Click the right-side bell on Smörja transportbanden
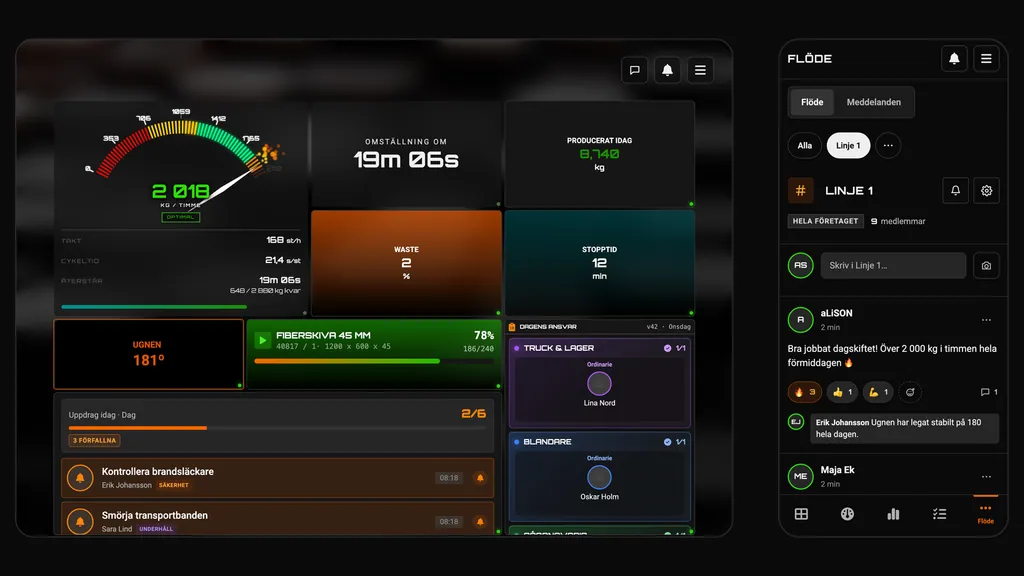The height and width of the screenshot is (576, 1024). 480,522
